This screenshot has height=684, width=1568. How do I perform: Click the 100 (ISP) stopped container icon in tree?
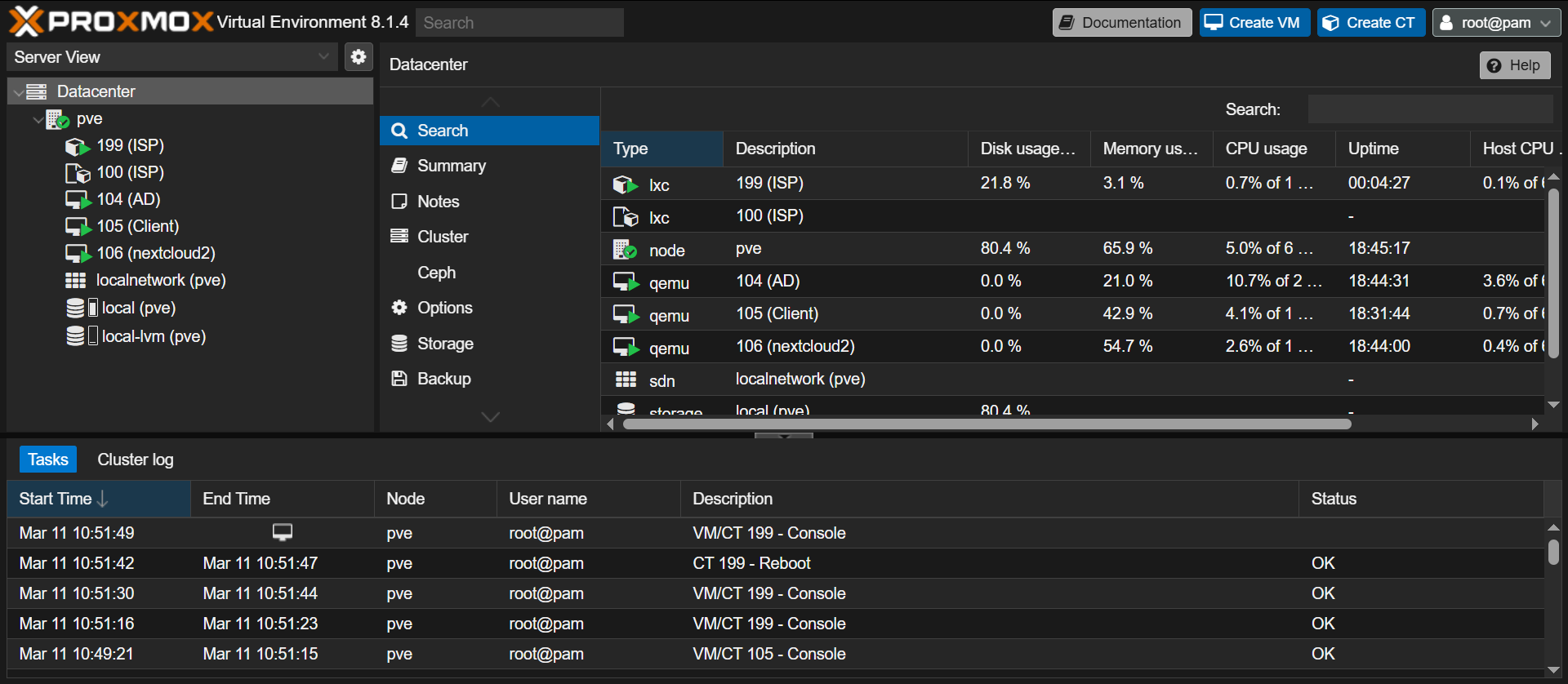(78, 173)
